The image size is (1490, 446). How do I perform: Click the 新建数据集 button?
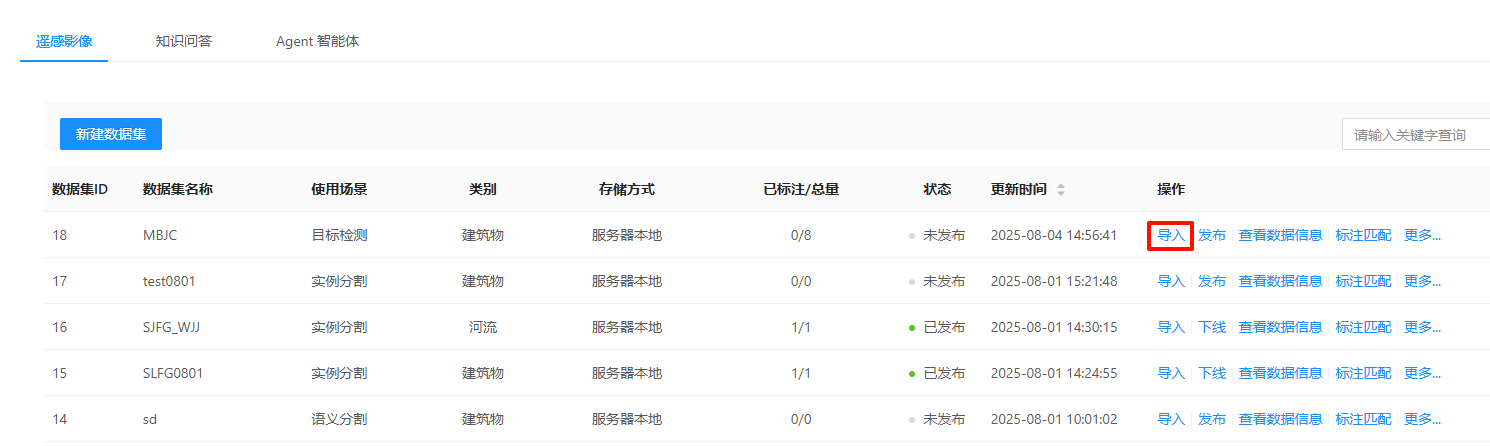[110, 134]
